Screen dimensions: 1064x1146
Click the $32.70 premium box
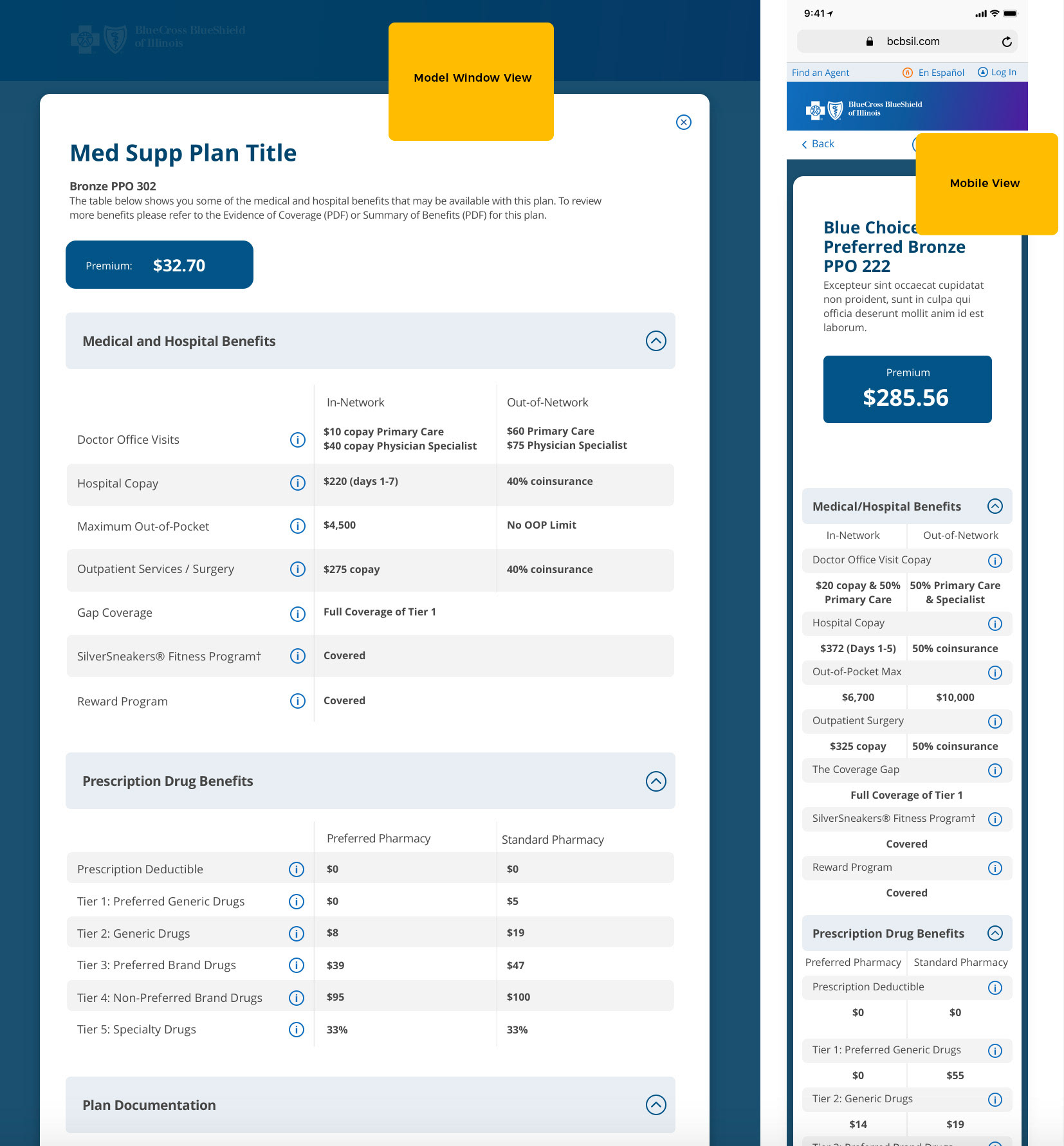(x=160, y=265)
